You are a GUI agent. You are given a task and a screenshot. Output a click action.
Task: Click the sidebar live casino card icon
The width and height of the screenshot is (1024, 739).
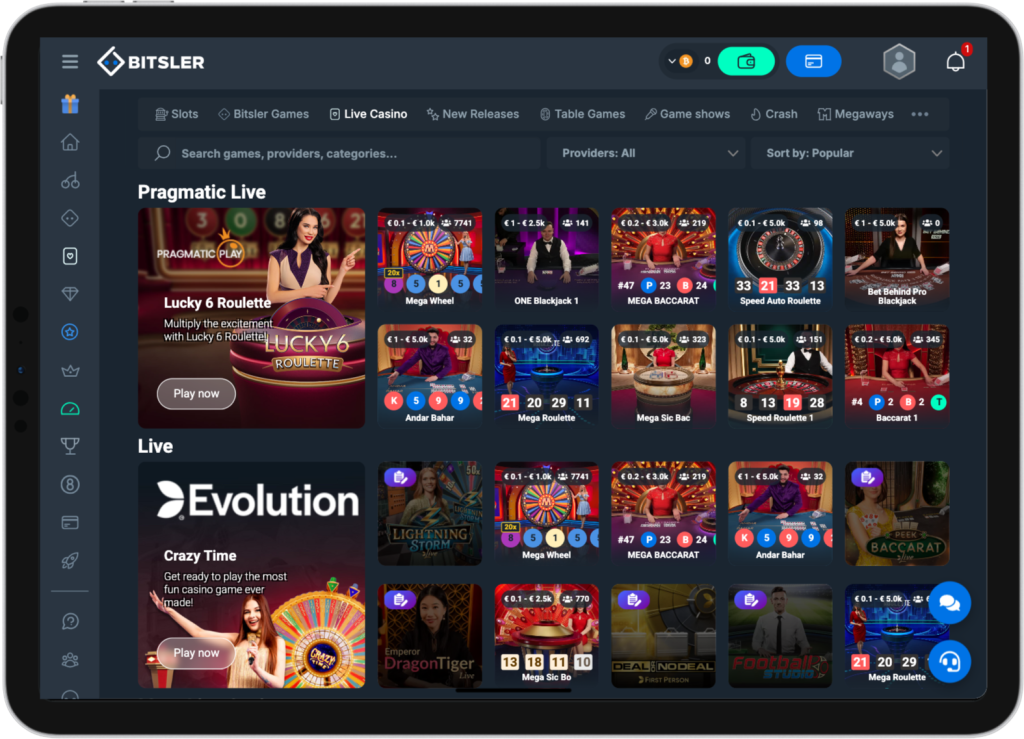pos(70,256)
